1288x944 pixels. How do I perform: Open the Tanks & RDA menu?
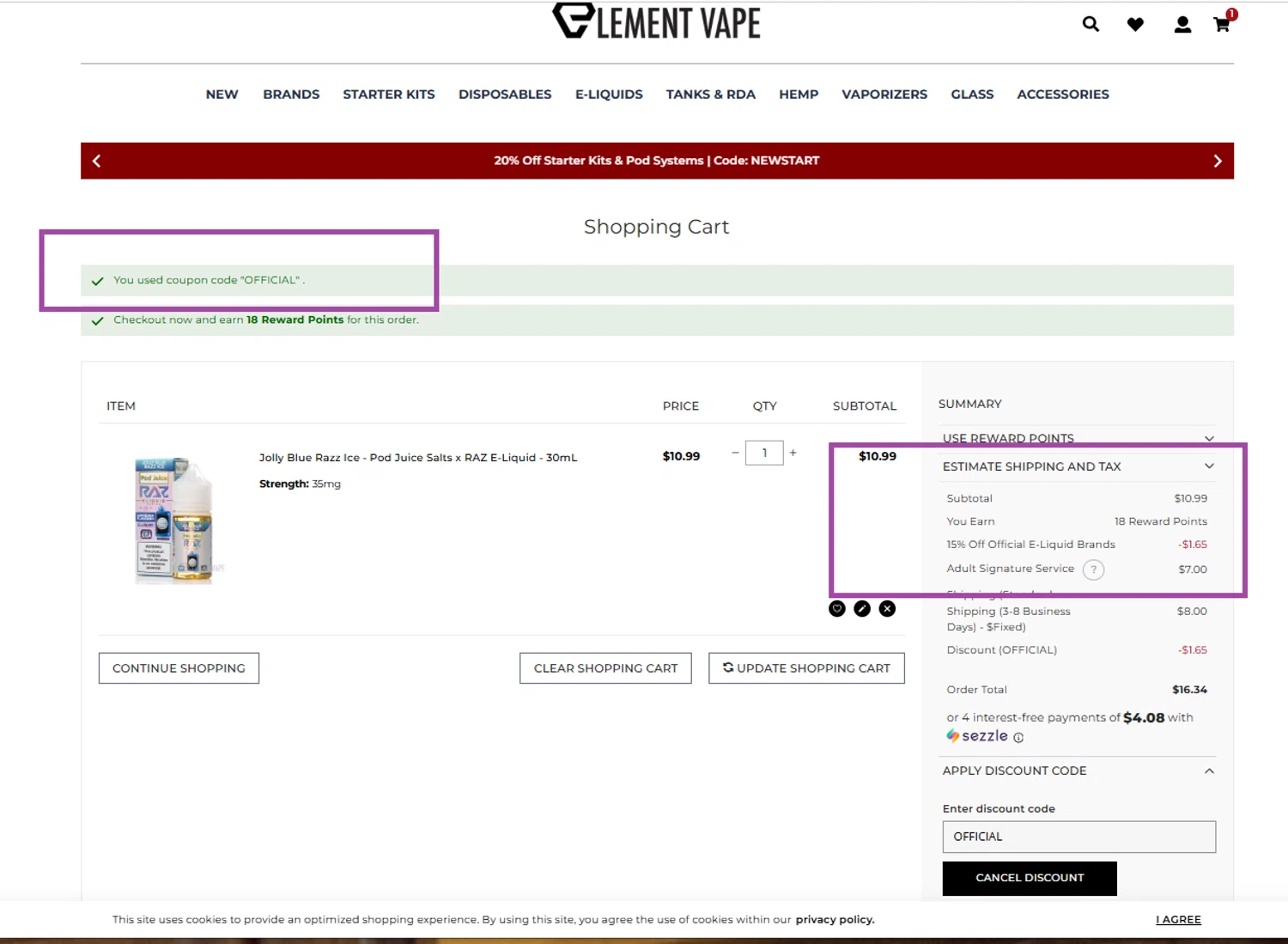[x=711, y=94]
